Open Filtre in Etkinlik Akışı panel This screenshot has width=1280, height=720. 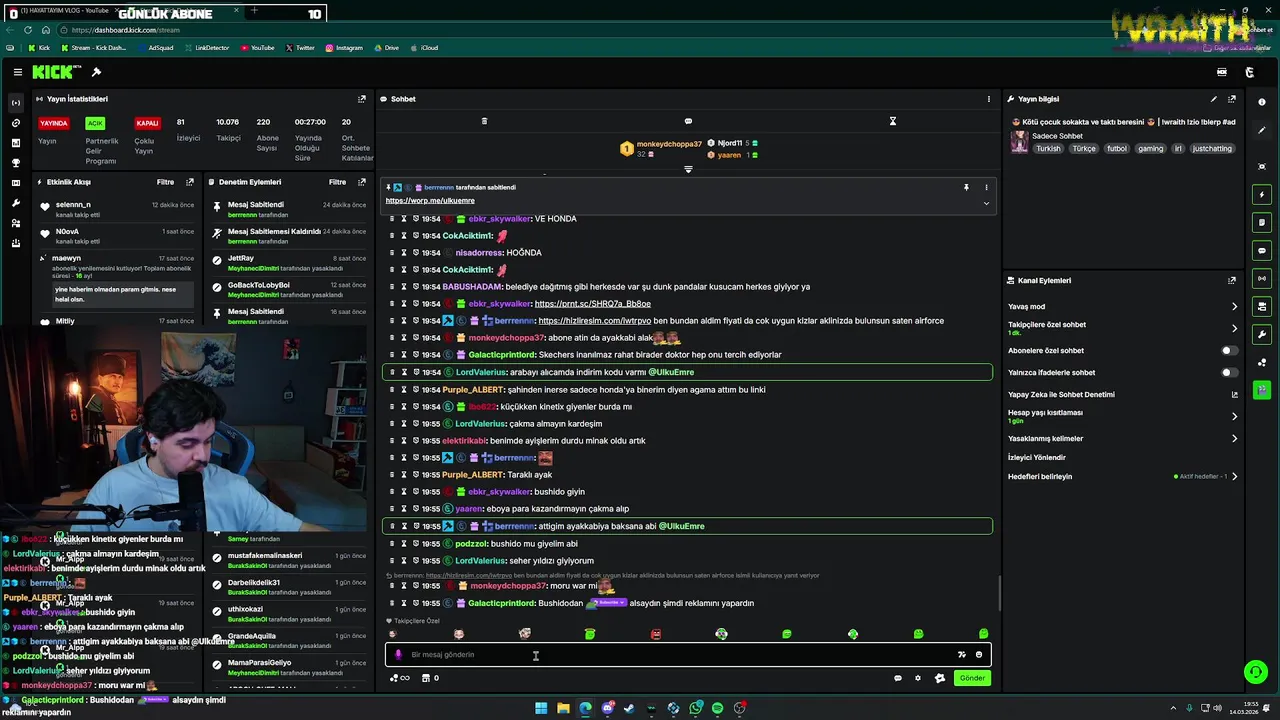(165, 182)
